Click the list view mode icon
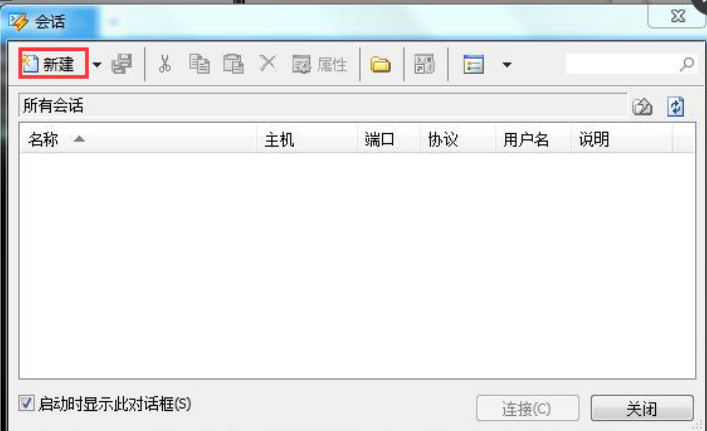This screenshot has width=707, height=431. click(x=473, y=64)
